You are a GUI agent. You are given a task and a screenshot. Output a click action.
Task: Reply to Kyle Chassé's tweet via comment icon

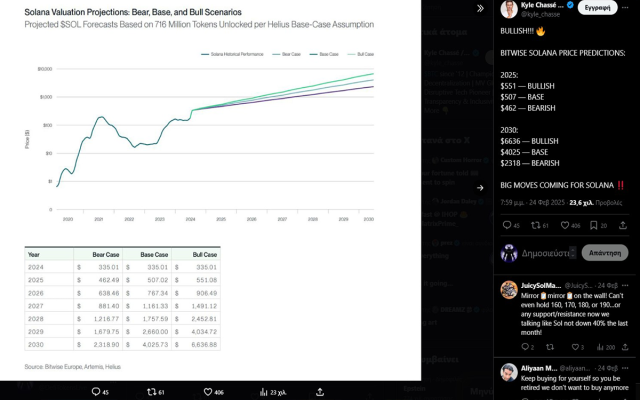pos(507,226)
